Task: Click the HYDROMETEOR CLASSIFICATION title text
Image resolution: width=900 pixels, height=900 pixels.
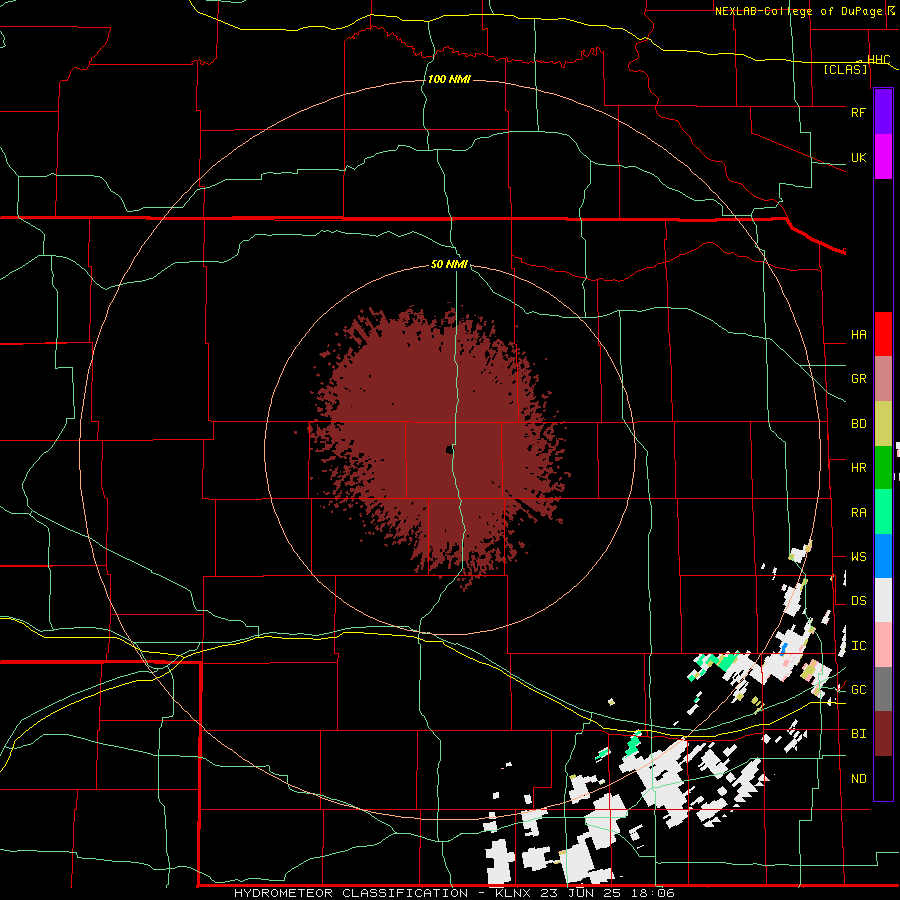Action: pos(351,893)
